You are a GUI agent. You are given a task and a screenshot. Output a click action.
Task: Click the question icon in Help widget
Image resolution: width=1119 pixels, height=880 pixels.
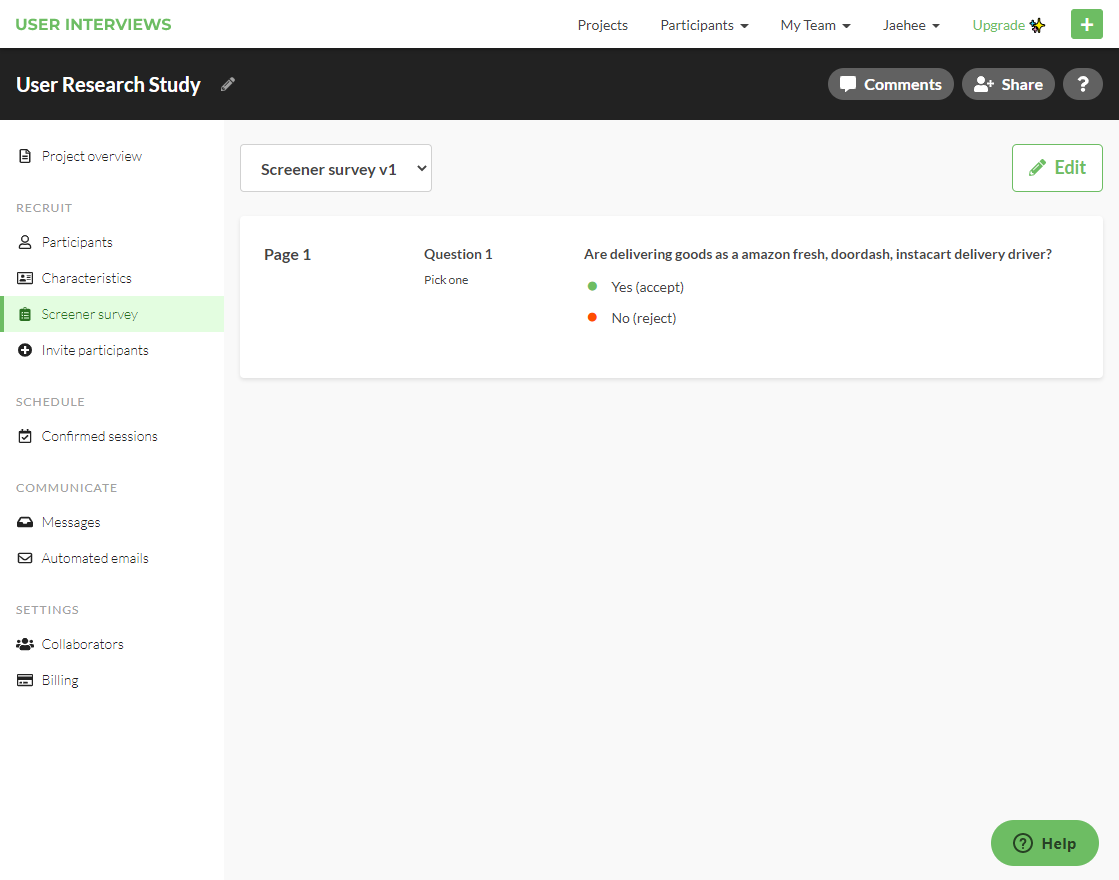coord(1023,843)
